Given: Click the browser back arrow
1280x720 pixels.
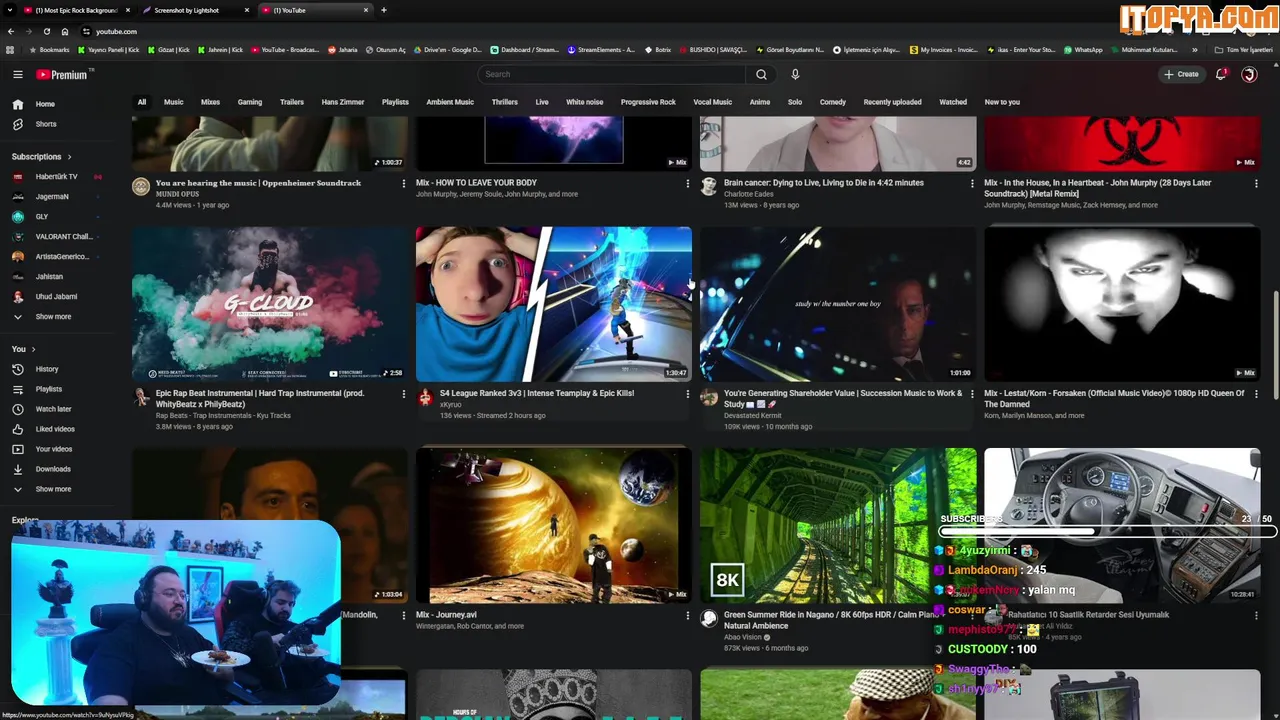Looking at the screenshot, I should tap(11, 31).
